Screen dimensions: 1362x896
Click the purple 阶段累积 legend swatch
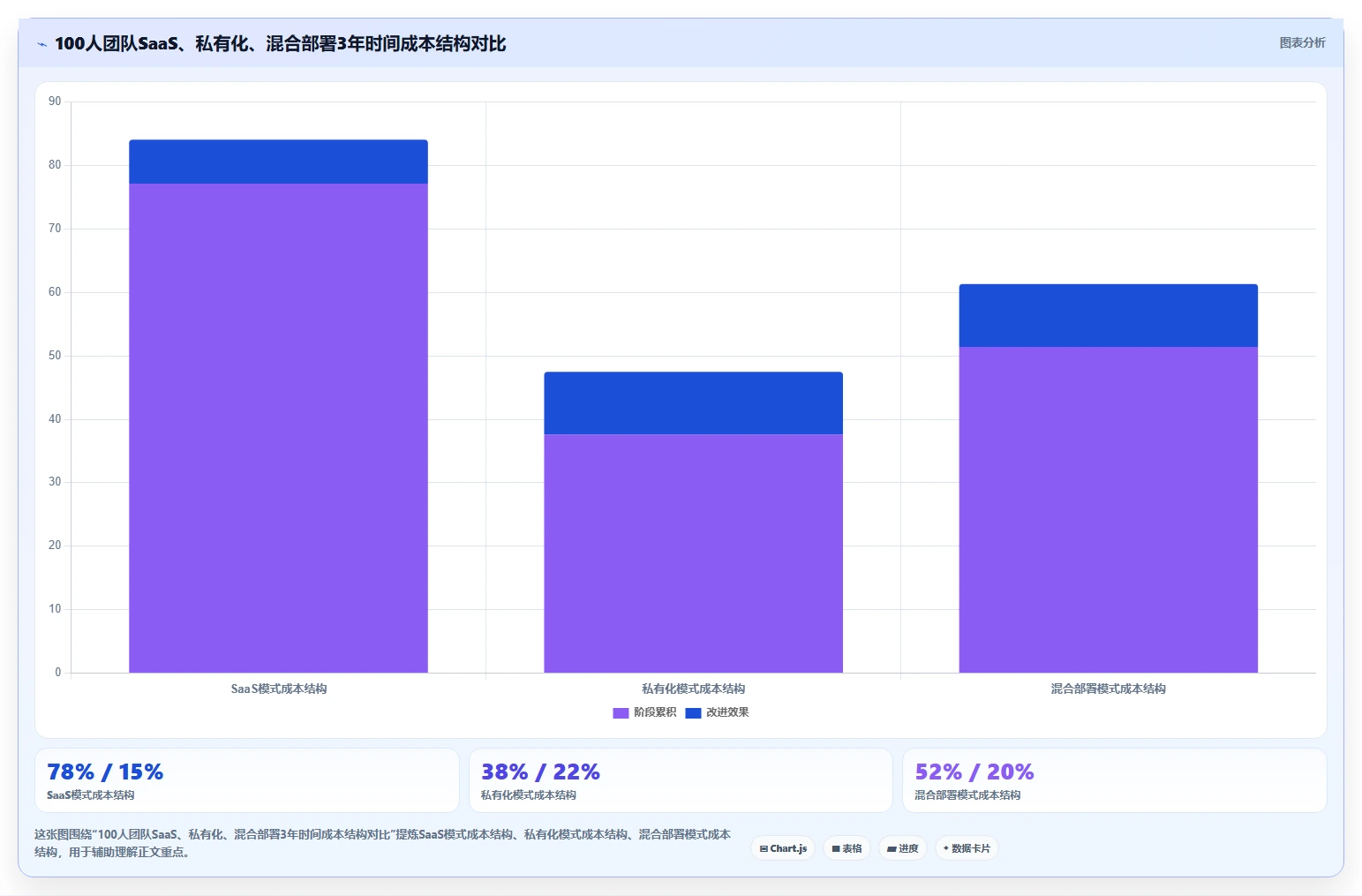click(621, 713)
